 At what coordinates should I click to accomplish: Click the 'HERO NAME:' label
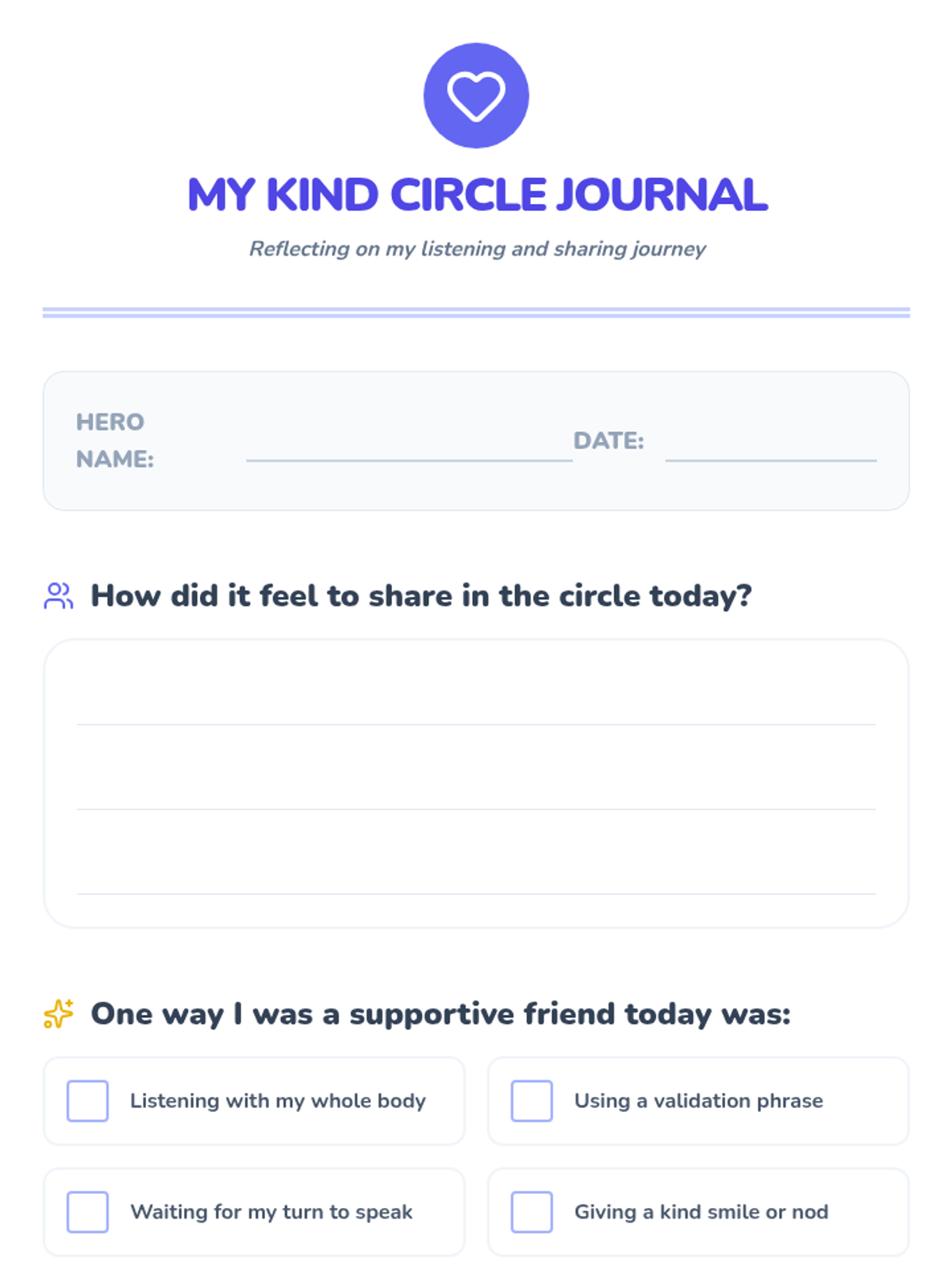114,441
